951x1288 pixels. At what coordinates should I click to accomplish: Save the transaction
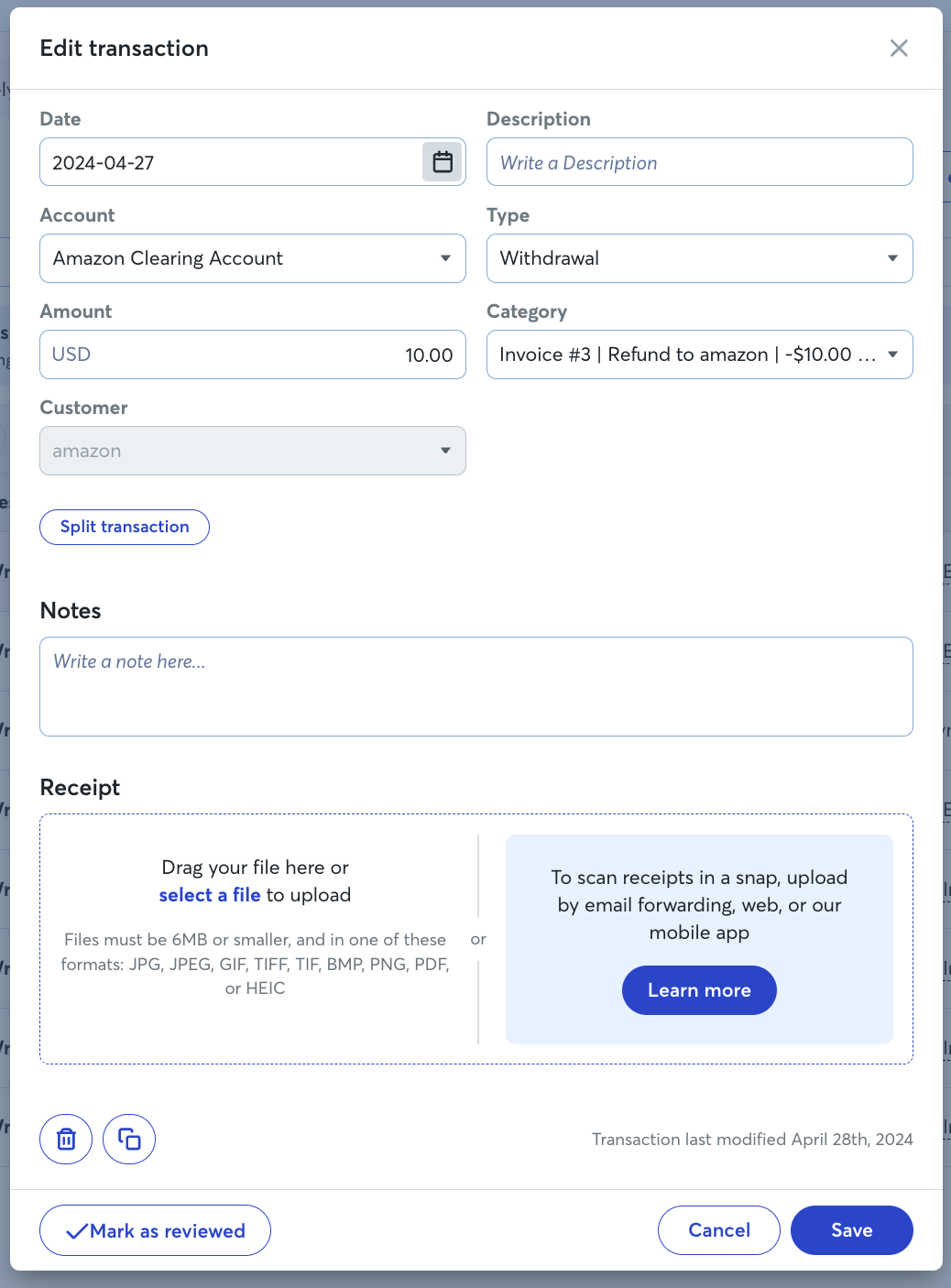[x=852, y=1230]
